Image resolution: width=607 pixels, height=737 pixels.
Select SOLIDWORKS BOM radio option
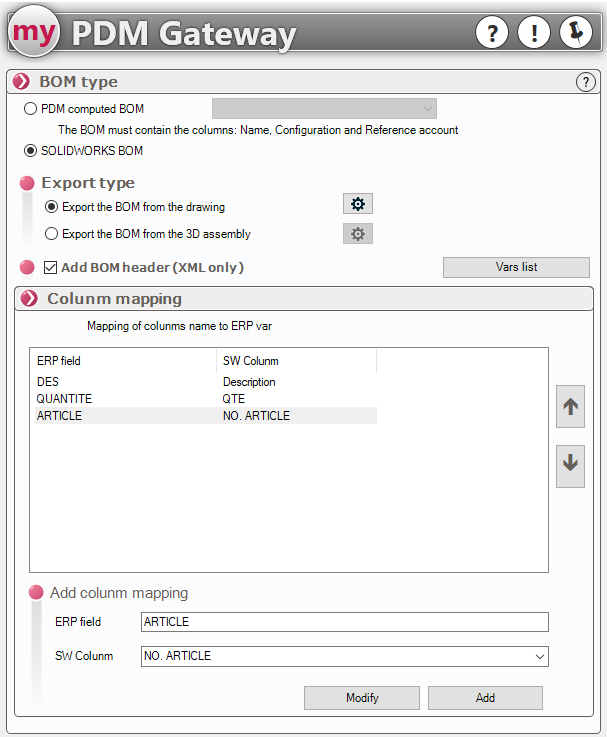(x=30, y=151)
